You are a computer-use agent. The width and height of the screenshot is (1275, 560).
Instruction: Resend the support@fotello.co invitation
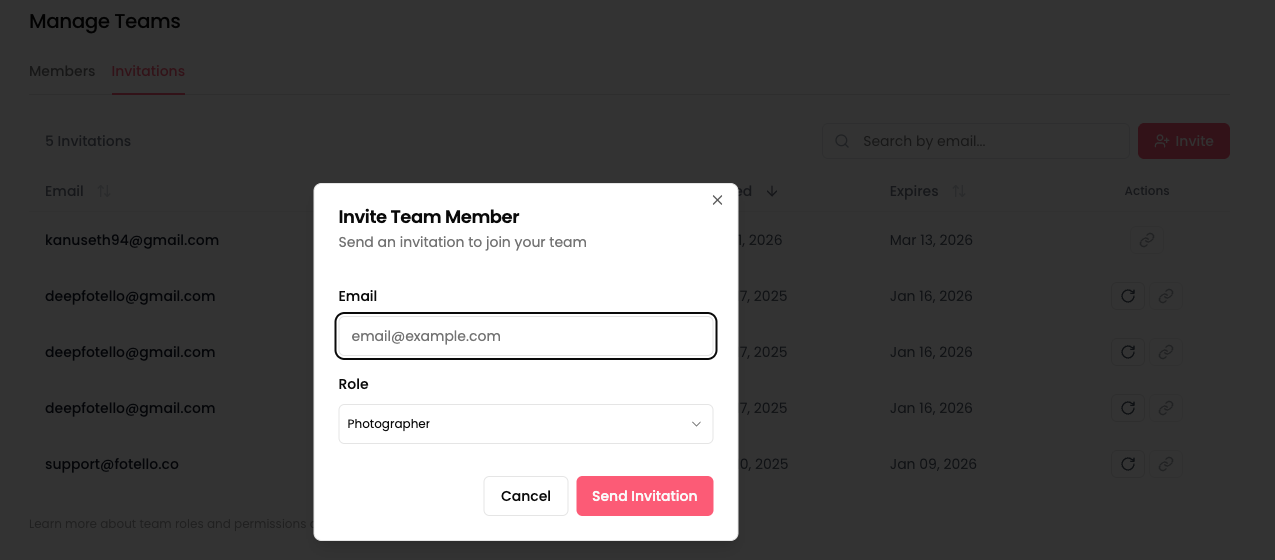point(1128,464)
